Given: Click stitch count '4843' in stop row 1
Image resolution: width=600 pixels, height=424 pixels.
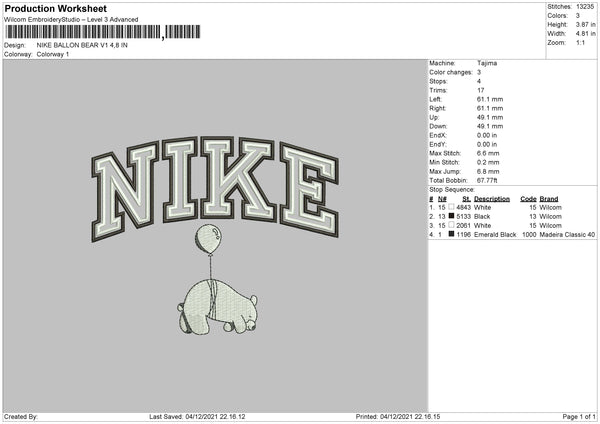Looking at the screenshot, I should pos(463,207).
